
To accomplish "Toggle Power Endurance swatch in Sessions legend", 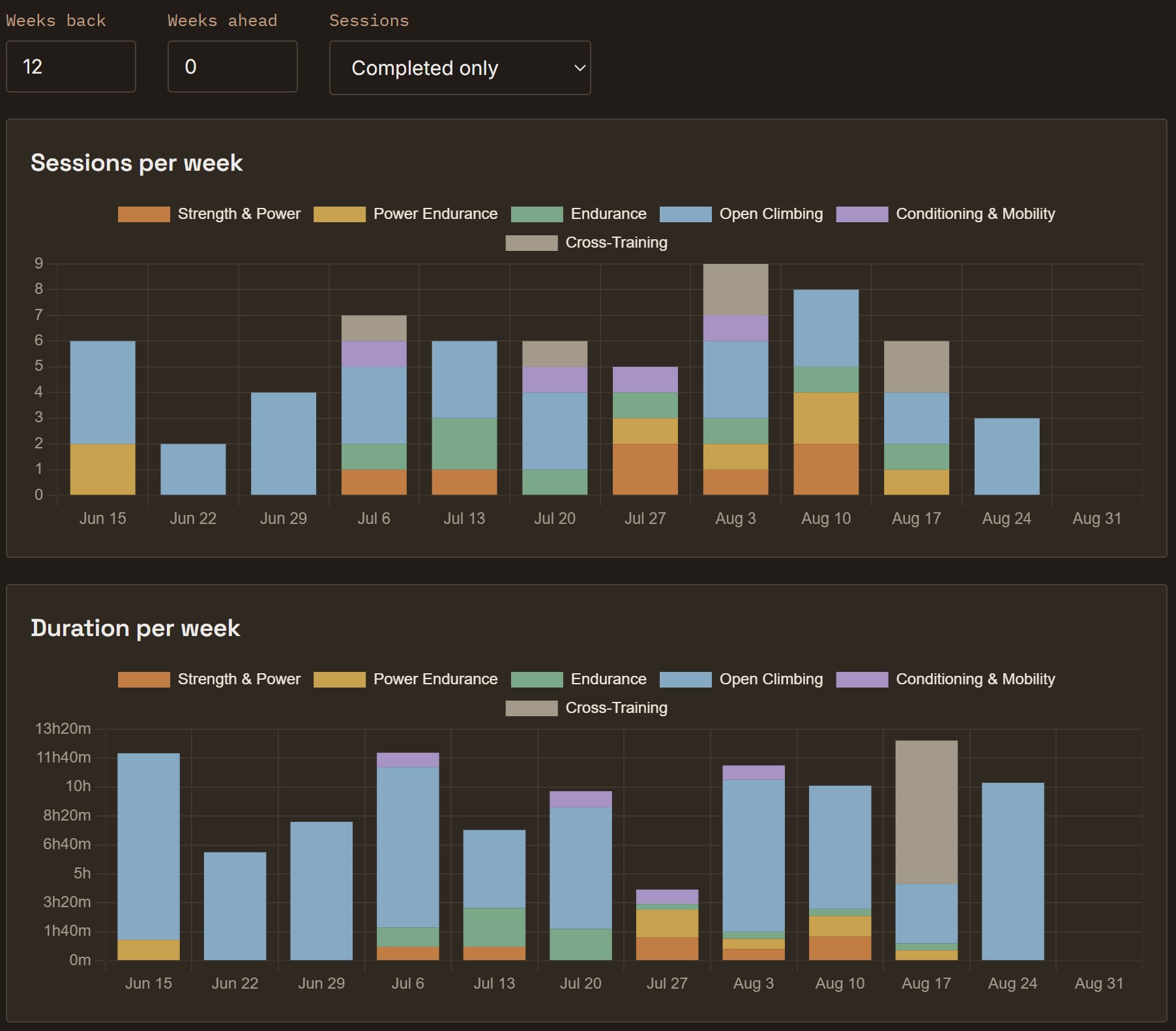I will (340, 214).
